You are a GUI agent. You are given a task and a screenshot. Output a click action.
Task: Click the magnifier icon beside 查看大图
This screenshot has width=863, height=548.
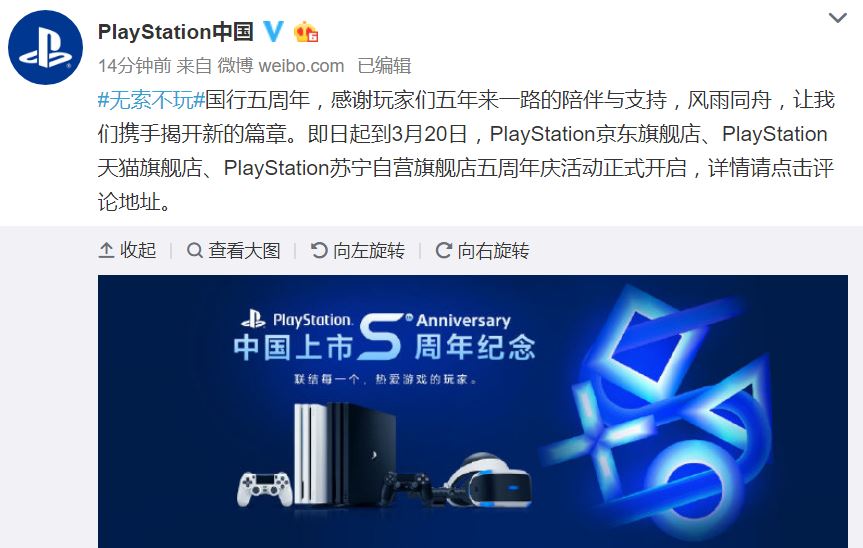click(x=194, y=251)
